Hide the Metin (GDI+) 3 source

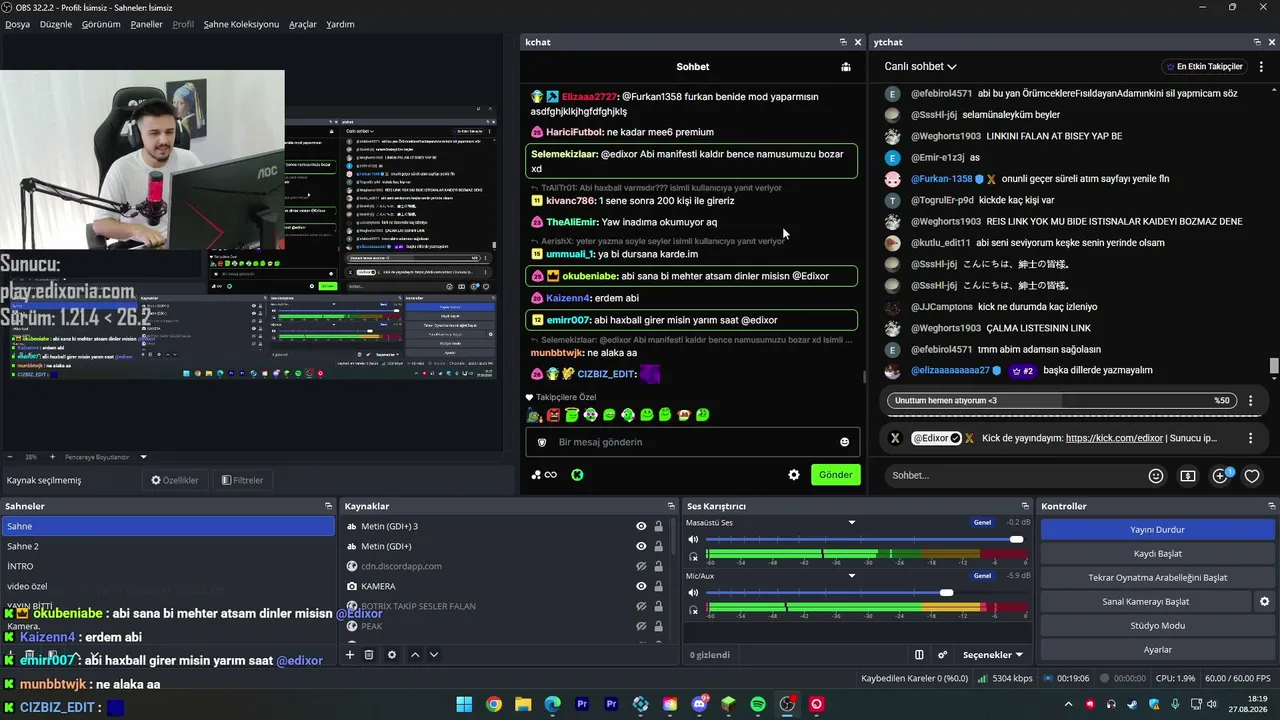point(641,526)
